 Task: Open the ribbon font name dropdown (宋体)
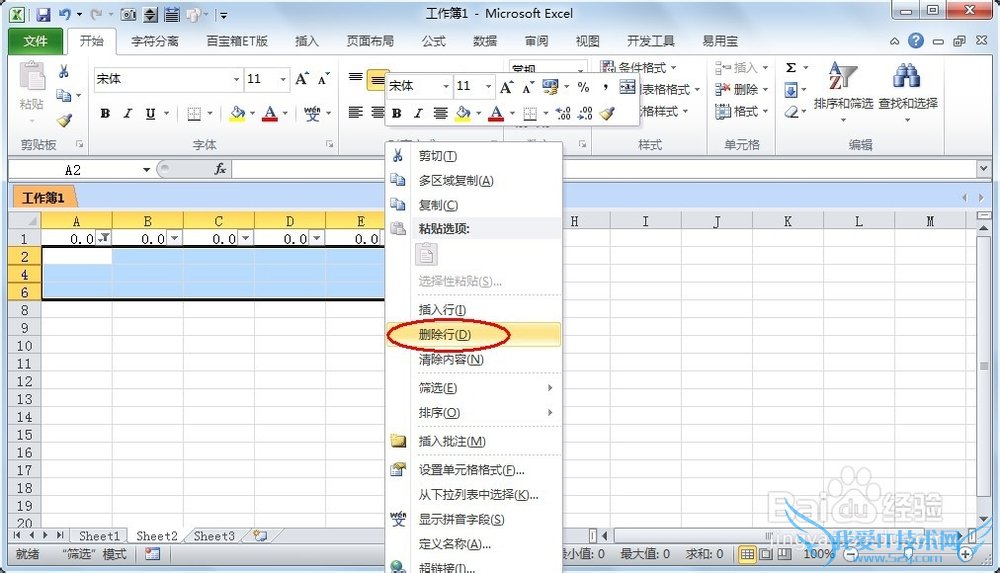(x=237, y=79)
